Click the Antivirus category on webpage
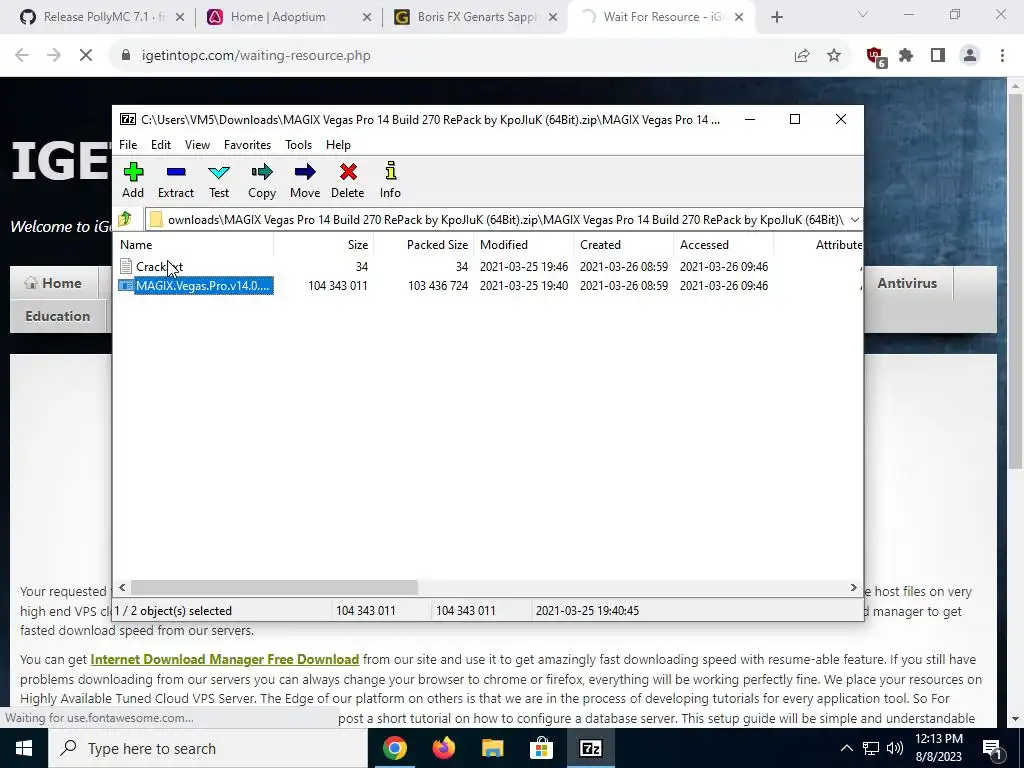This screenshot has width=1024, height=768. click(x=907, y=283)
